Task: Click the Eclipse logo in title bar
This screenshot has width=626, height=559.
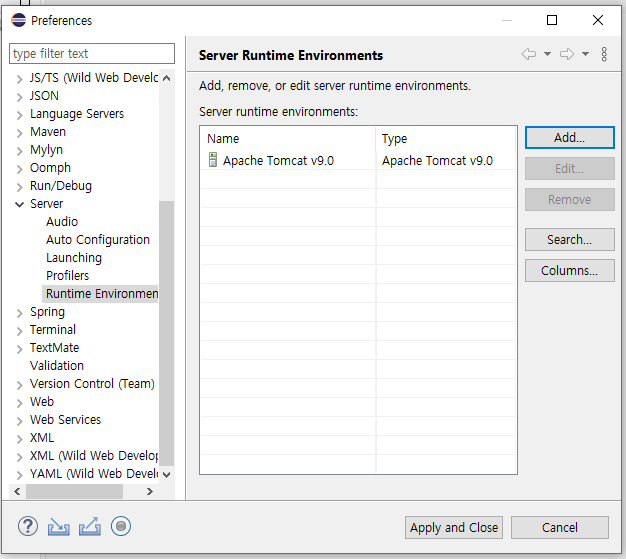Action: [x=18, y=20]
